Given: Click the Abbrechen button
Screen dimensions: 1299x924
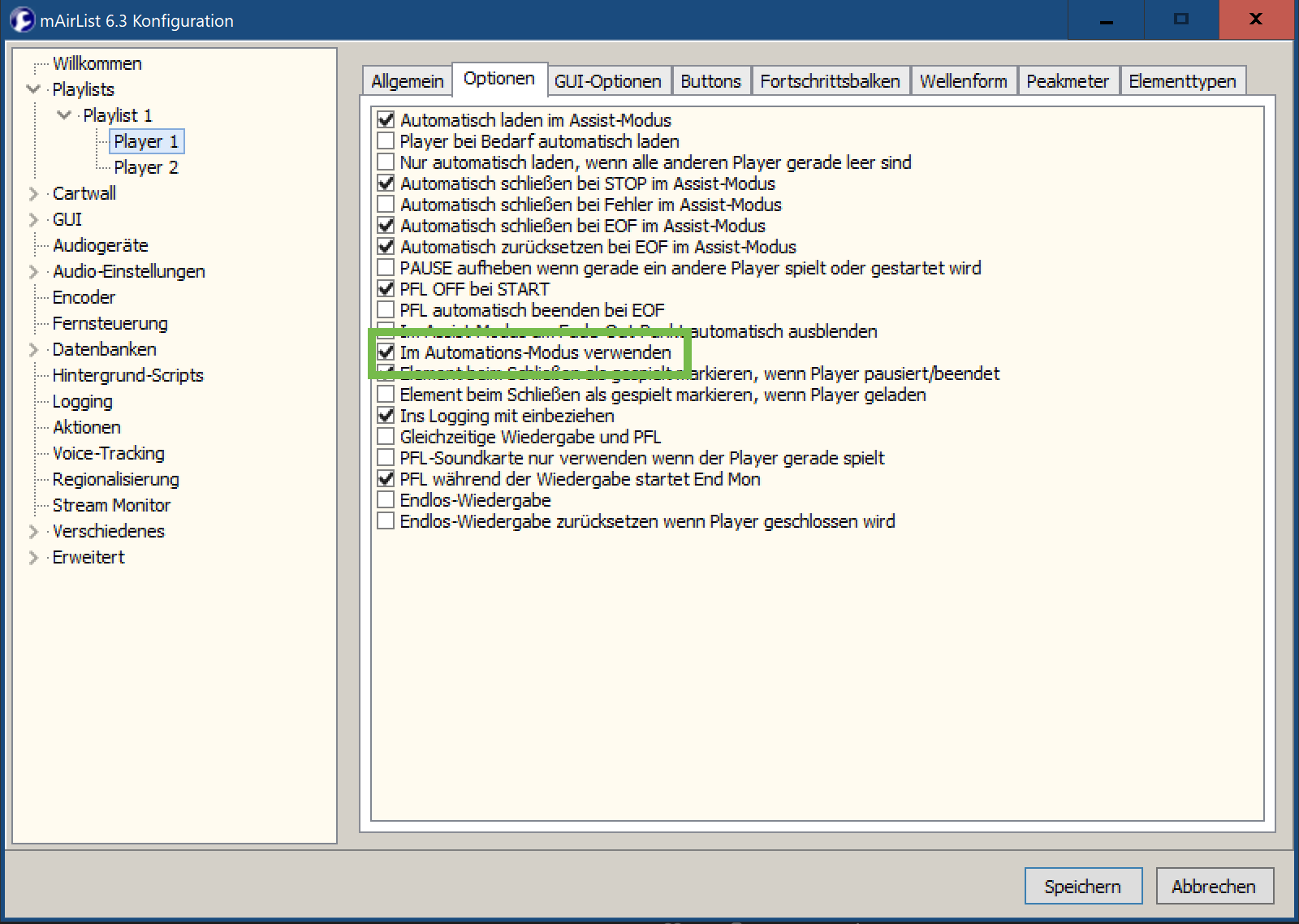Looking at the screenshot, I should pos(1213,887).
